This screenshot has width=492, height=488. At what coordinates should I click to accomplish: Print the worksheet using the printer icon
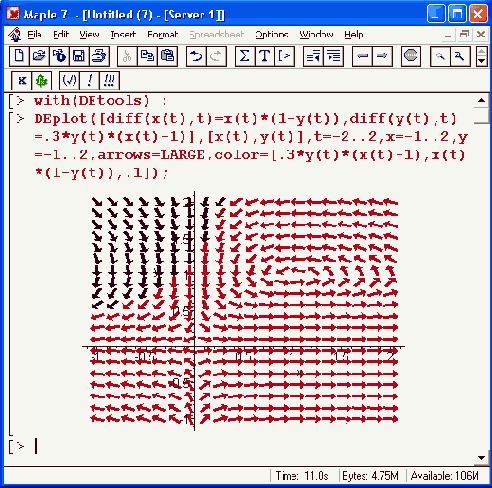point(99,56)
